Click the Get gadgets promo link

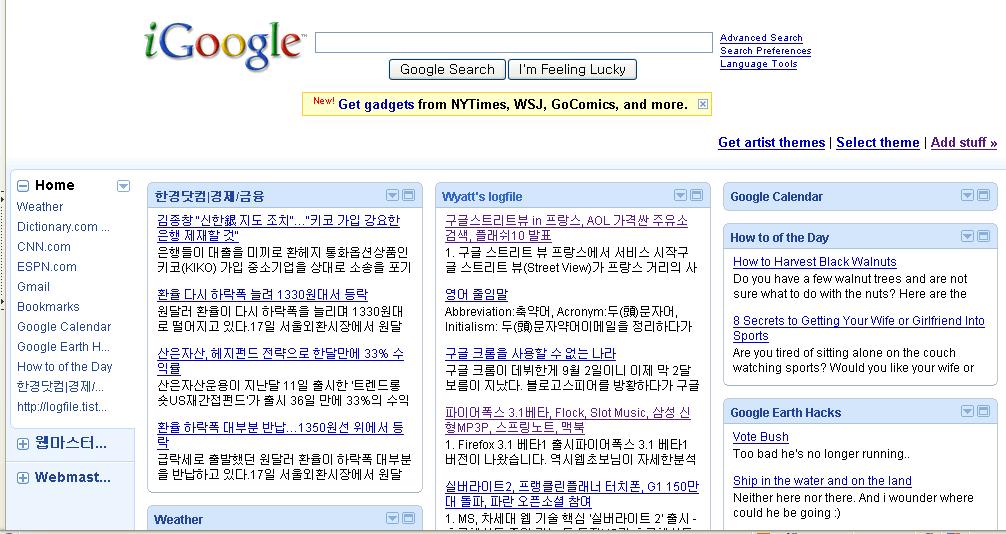pyautogui.click(x=376, y=105)
